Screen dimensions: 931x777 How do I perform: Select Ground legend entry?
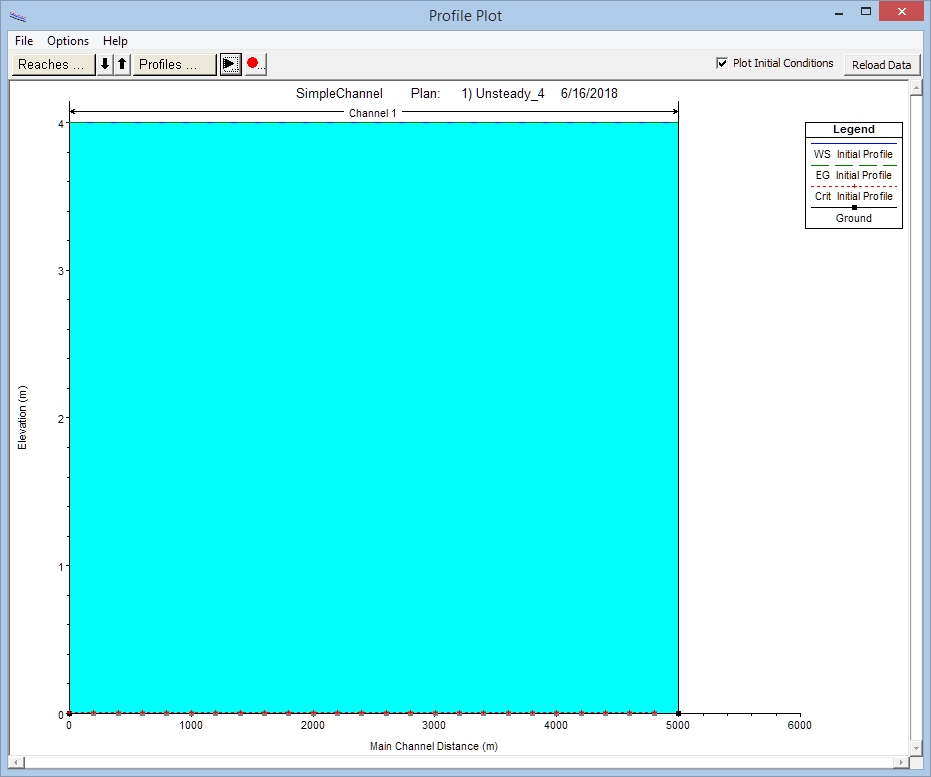(x=854, y=218)
